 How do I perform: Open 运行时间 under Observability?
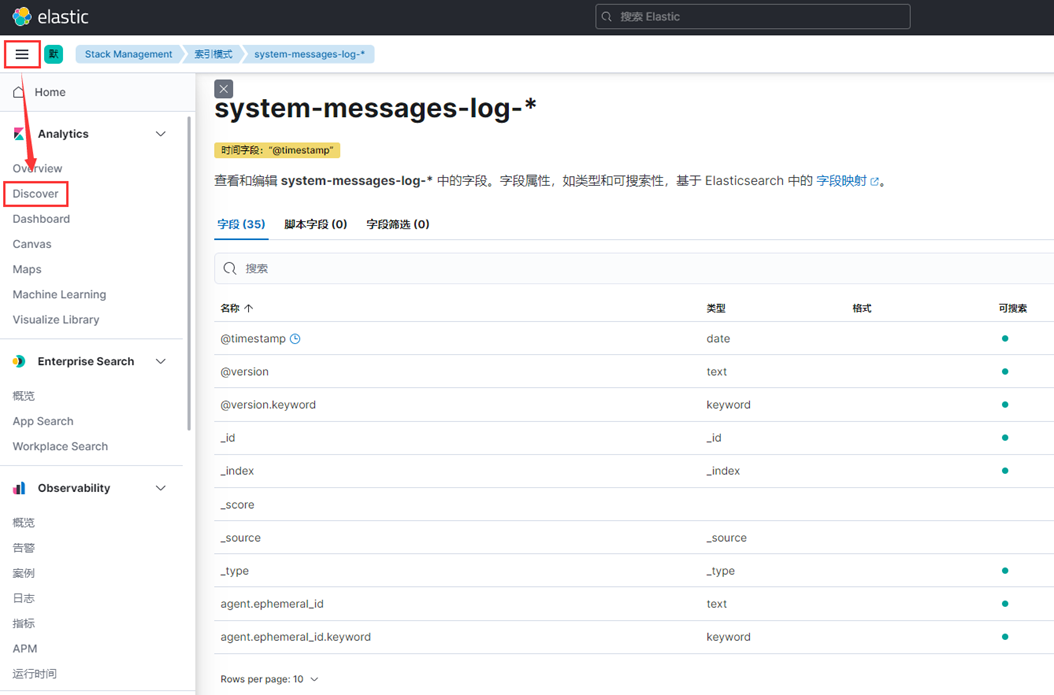pyautogui.click(x=35, y=673)
